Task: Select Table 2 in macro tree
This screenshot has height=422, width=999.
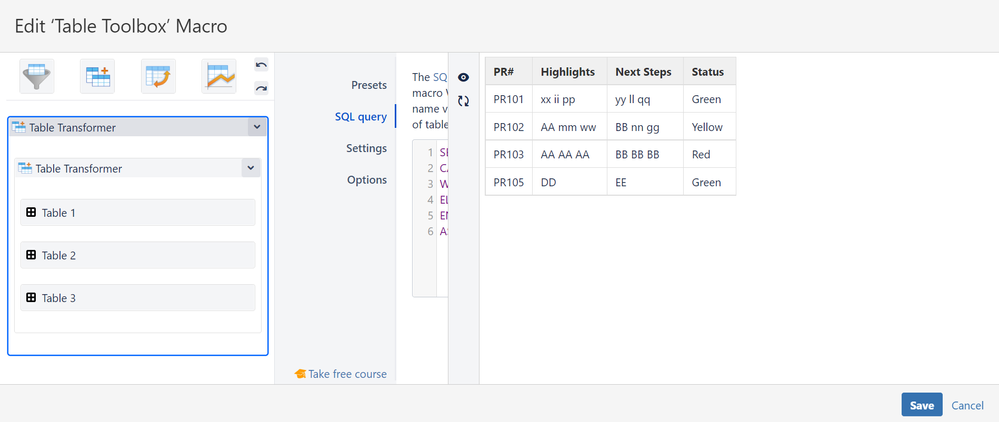Action: pyautogui.click(x=137, y=255)
